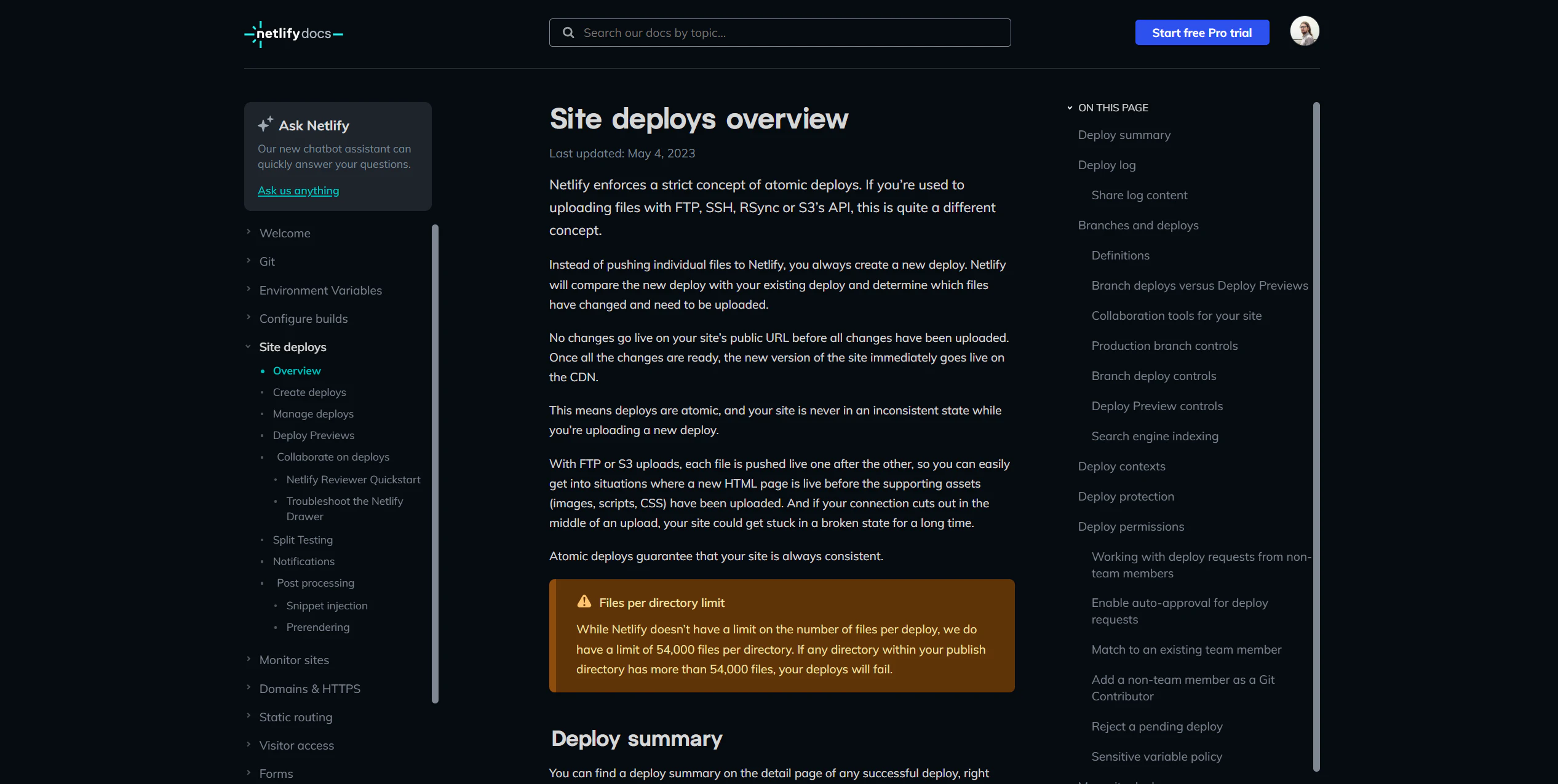Open Collaborate on deploys
This screenshot has width=1558, height=784.
[x=333, y=457]
